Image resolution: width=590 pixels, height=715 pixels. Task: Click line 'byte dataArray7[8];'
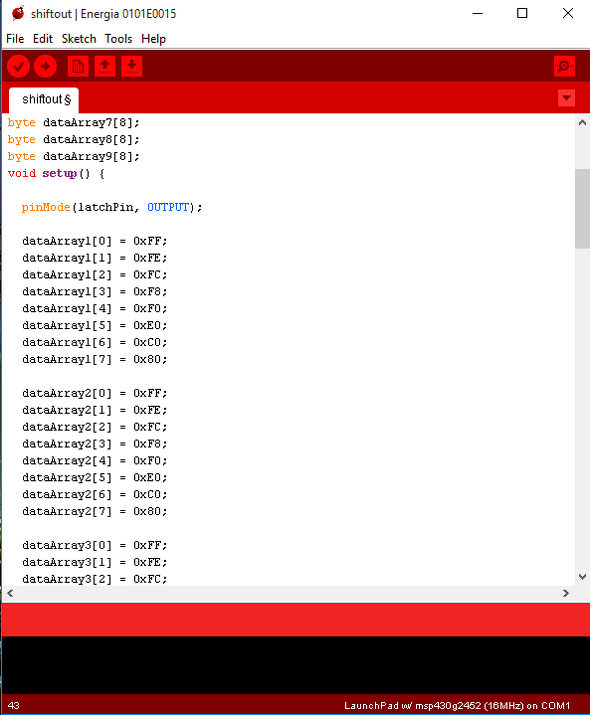click(x=73, y=123)
